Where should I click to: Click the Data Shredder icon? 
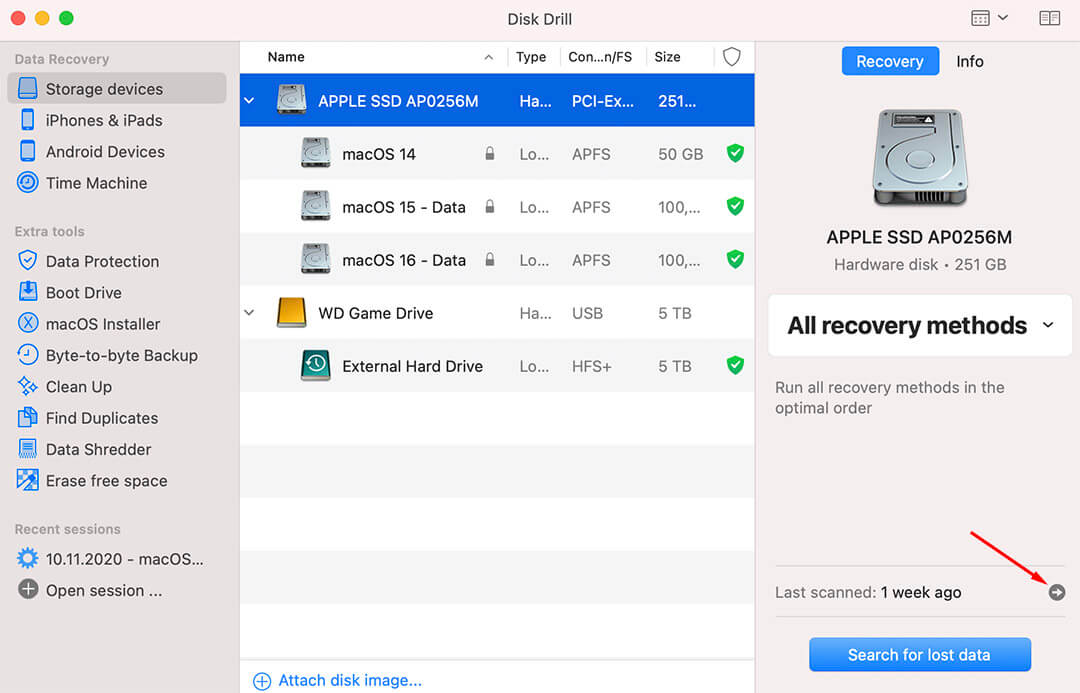point(28,449)
